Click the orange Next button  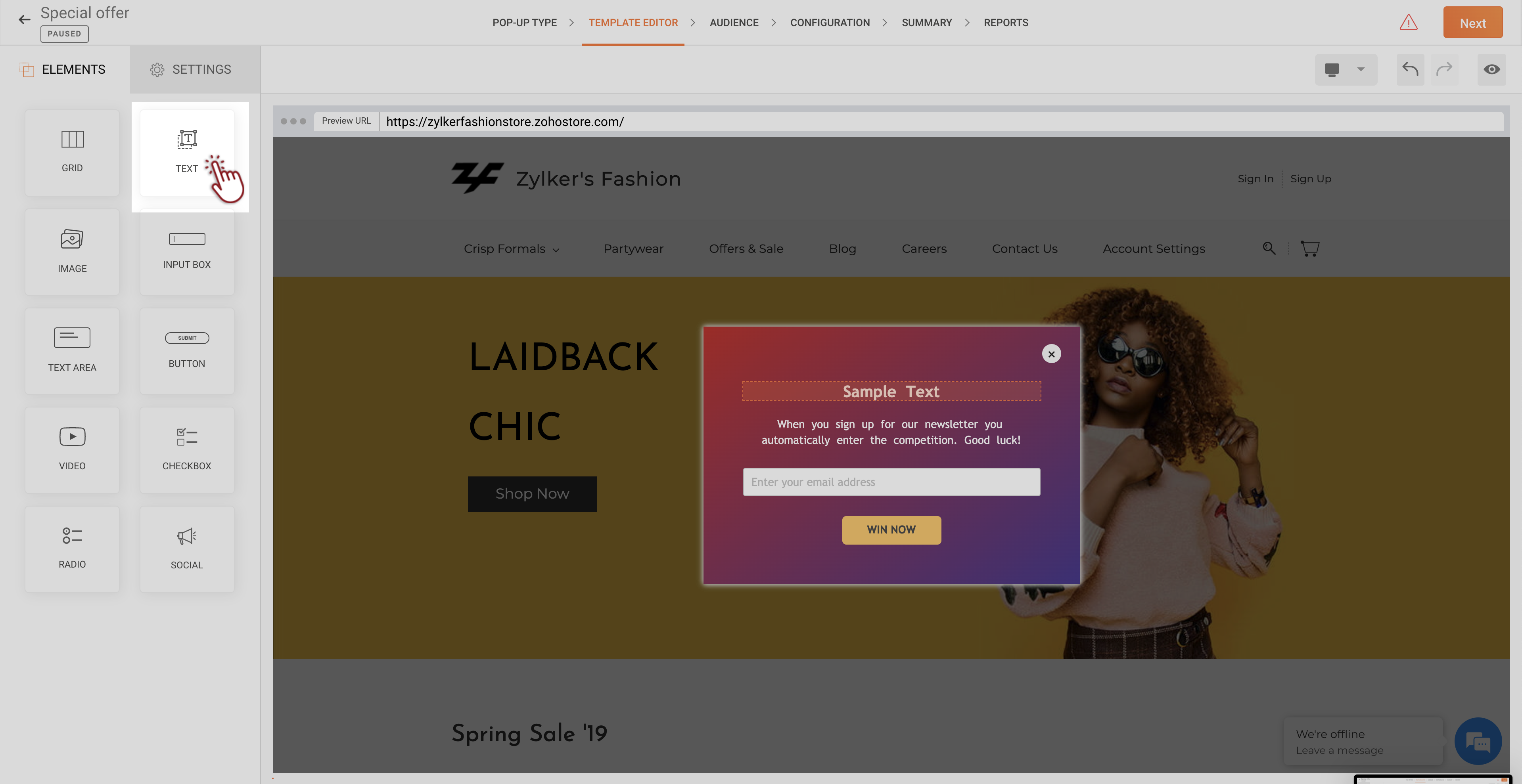pos(1472,23)
